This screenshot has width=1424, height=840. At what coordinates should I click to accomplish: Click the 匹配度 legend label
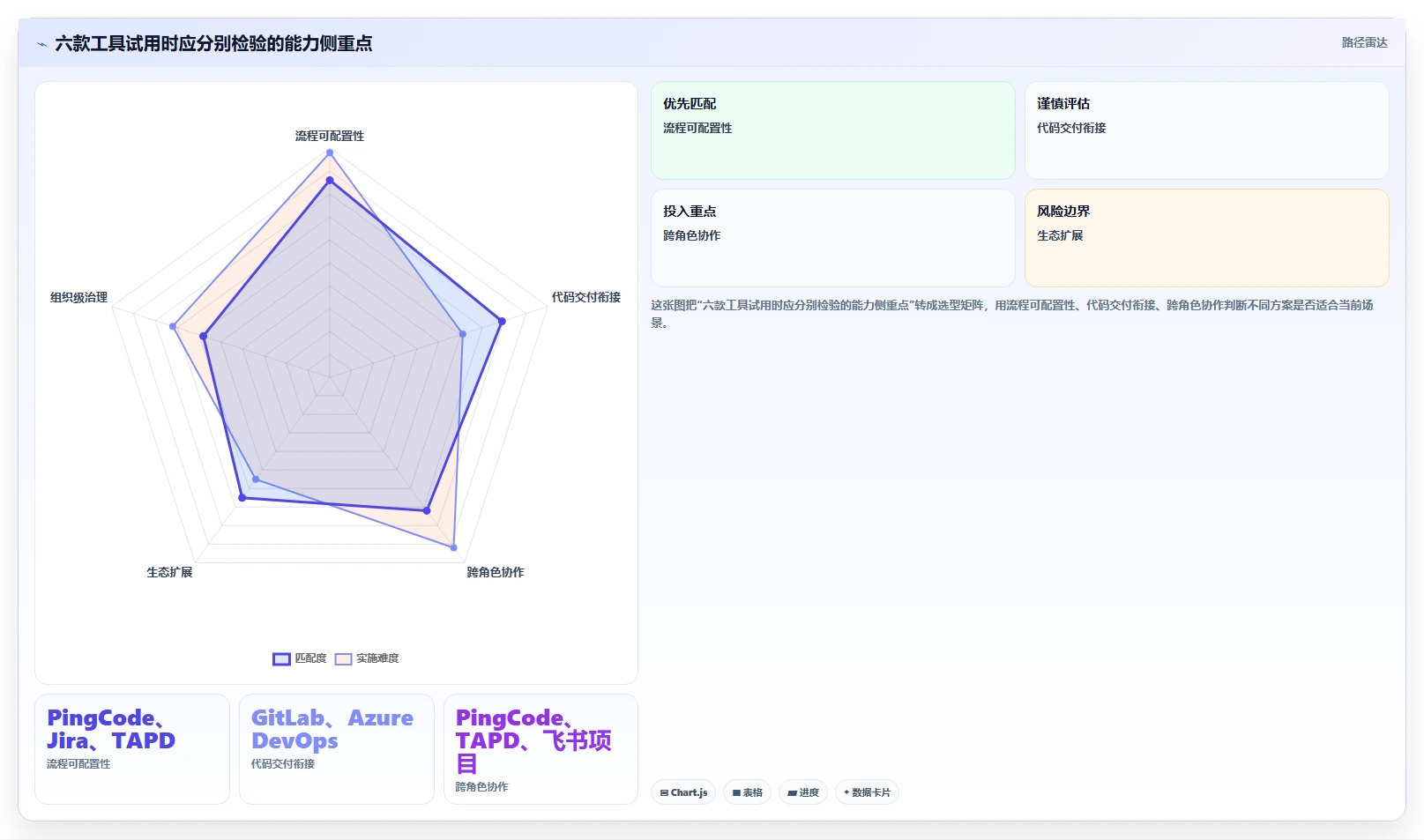[310, 658]
